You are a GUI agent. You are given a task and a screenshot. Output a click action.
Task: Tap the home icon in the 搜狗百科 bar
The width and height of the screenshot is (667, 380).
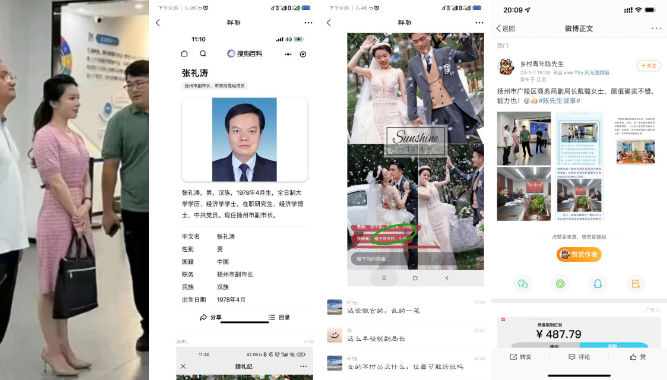184,54
